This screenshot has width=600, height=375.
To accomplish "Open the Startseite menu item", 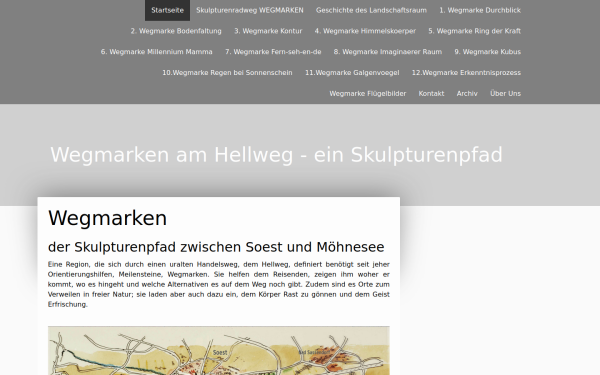I will [x=167, y=10].
